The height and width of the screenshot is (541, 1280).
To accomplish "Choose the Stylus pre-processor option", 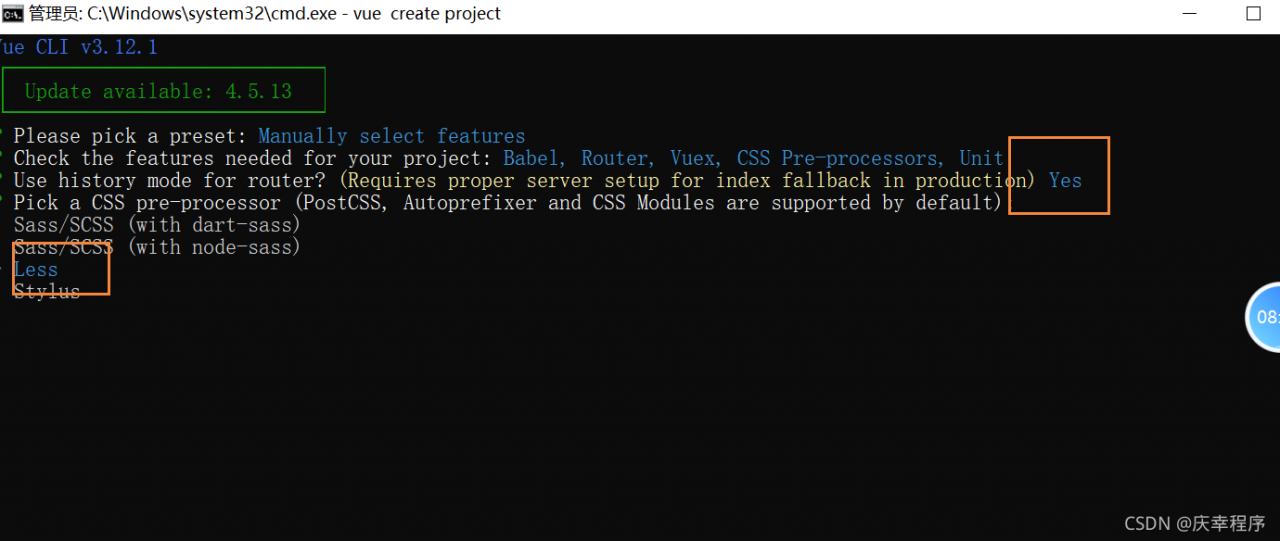I will pyautogui.click(x=46, y=291).
